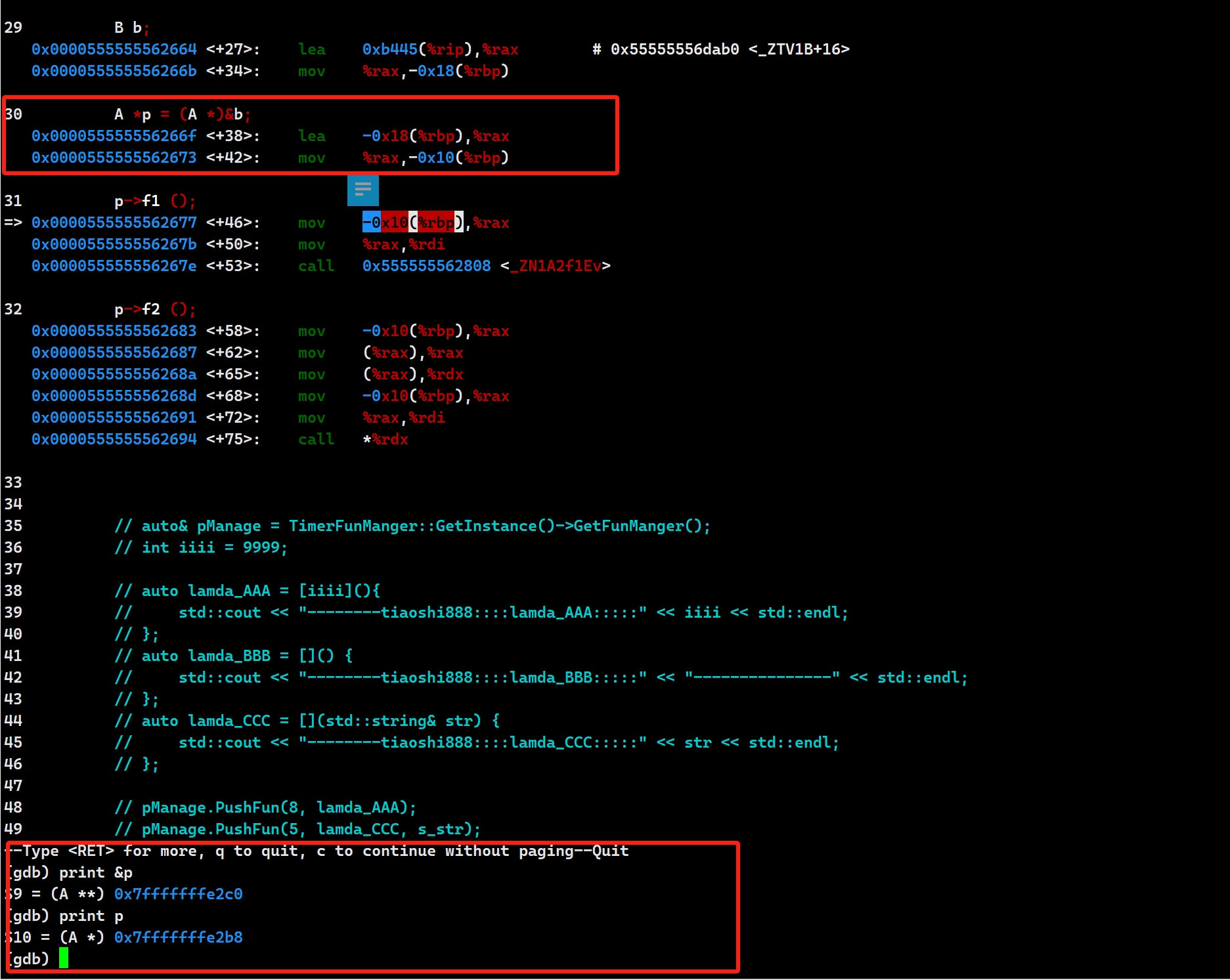
Task: Click current instruction address 0x0000555555562677
Action: pos(114,223)
